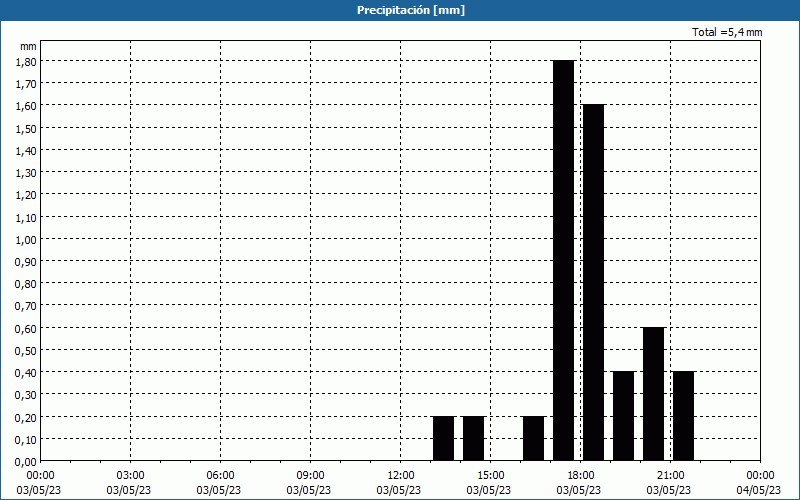
Task: Click the bar reaching 1,60 mm
Action: (593, 283)
